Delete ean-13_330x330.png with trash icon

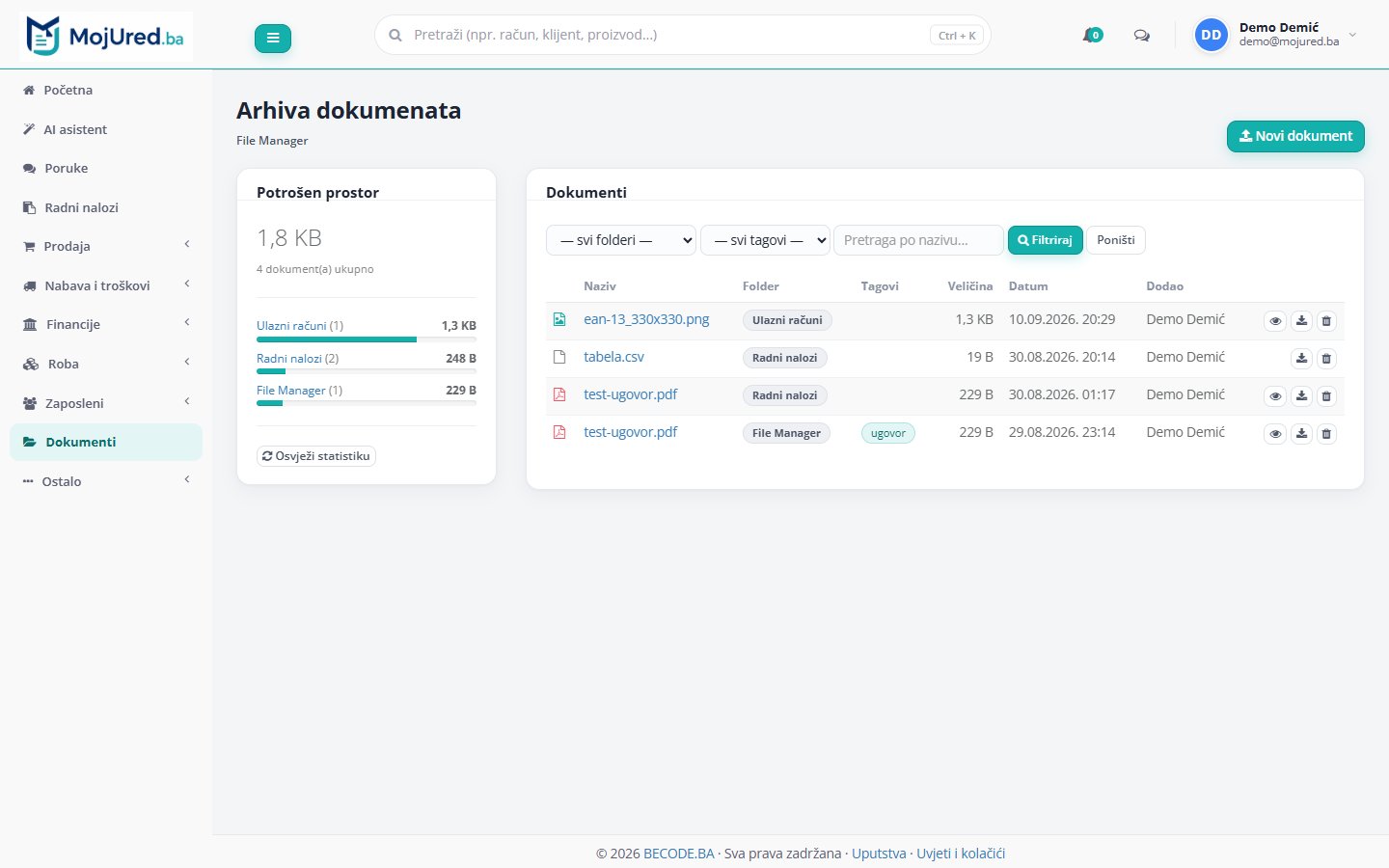1326,321
